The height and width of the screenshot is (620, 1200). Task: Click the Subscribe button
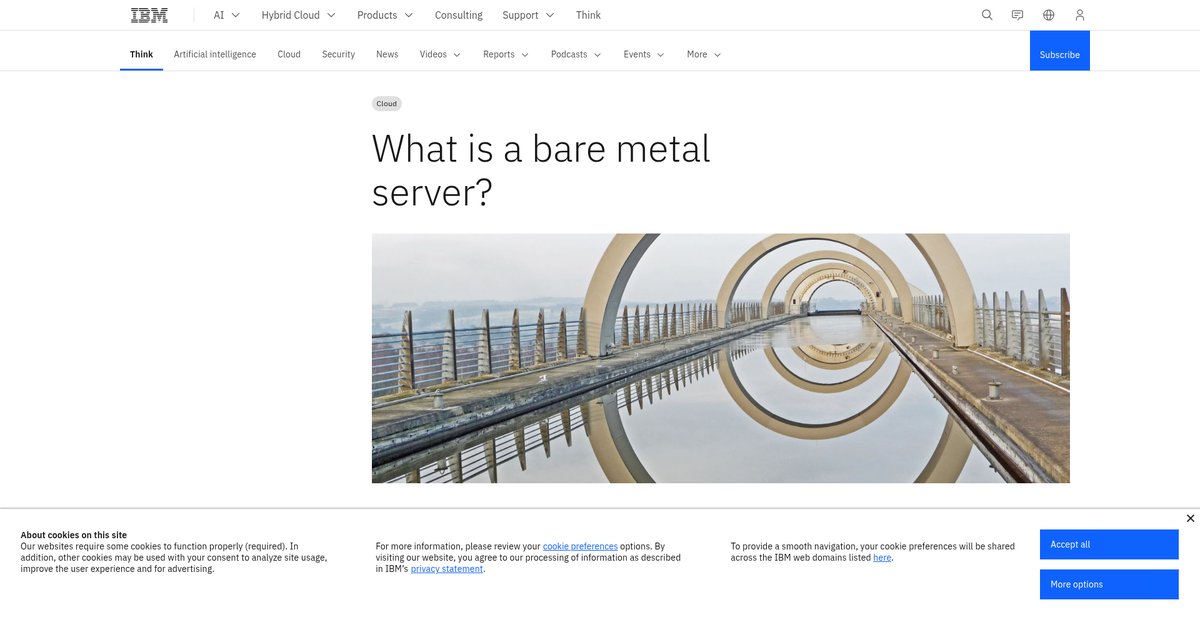coord(1060,51)
